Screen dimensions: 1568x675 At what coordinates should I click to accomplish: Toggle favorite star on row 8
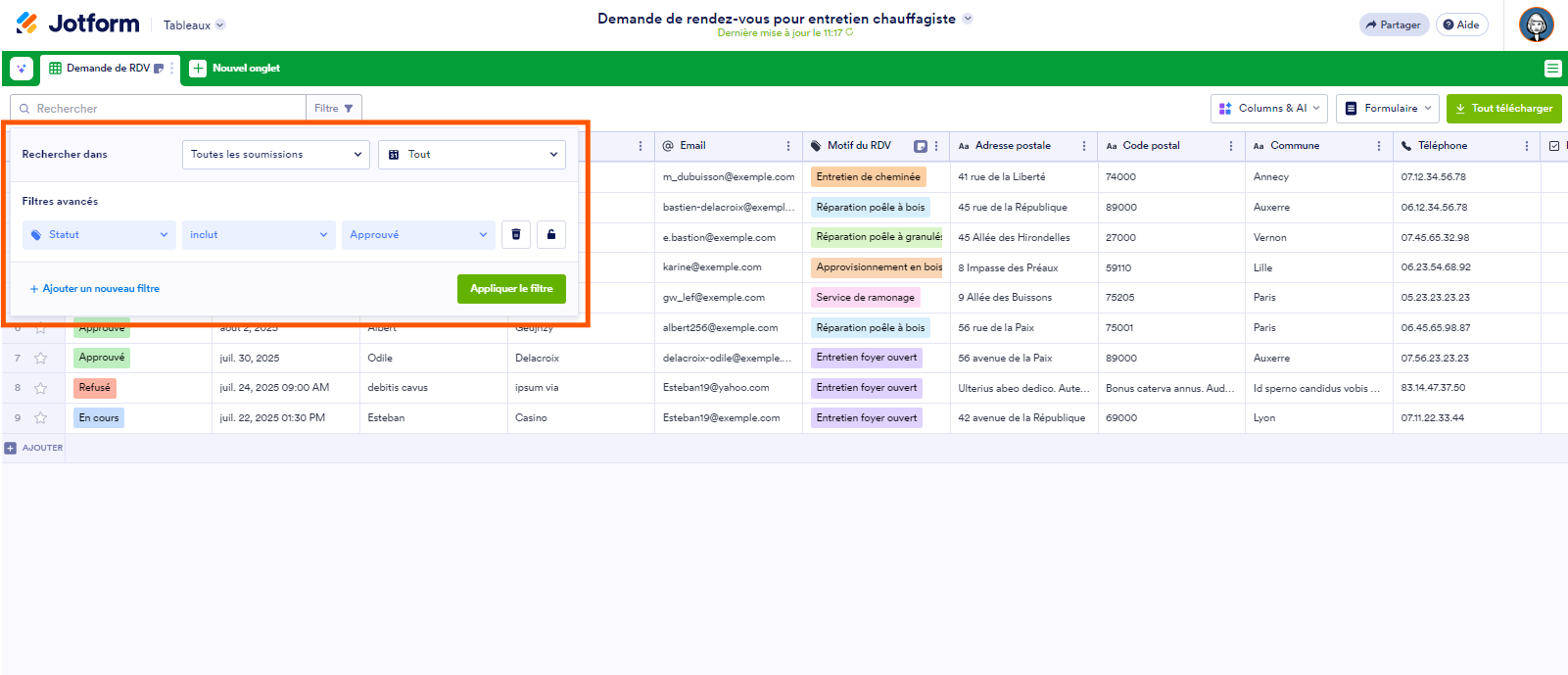[41, 388]
